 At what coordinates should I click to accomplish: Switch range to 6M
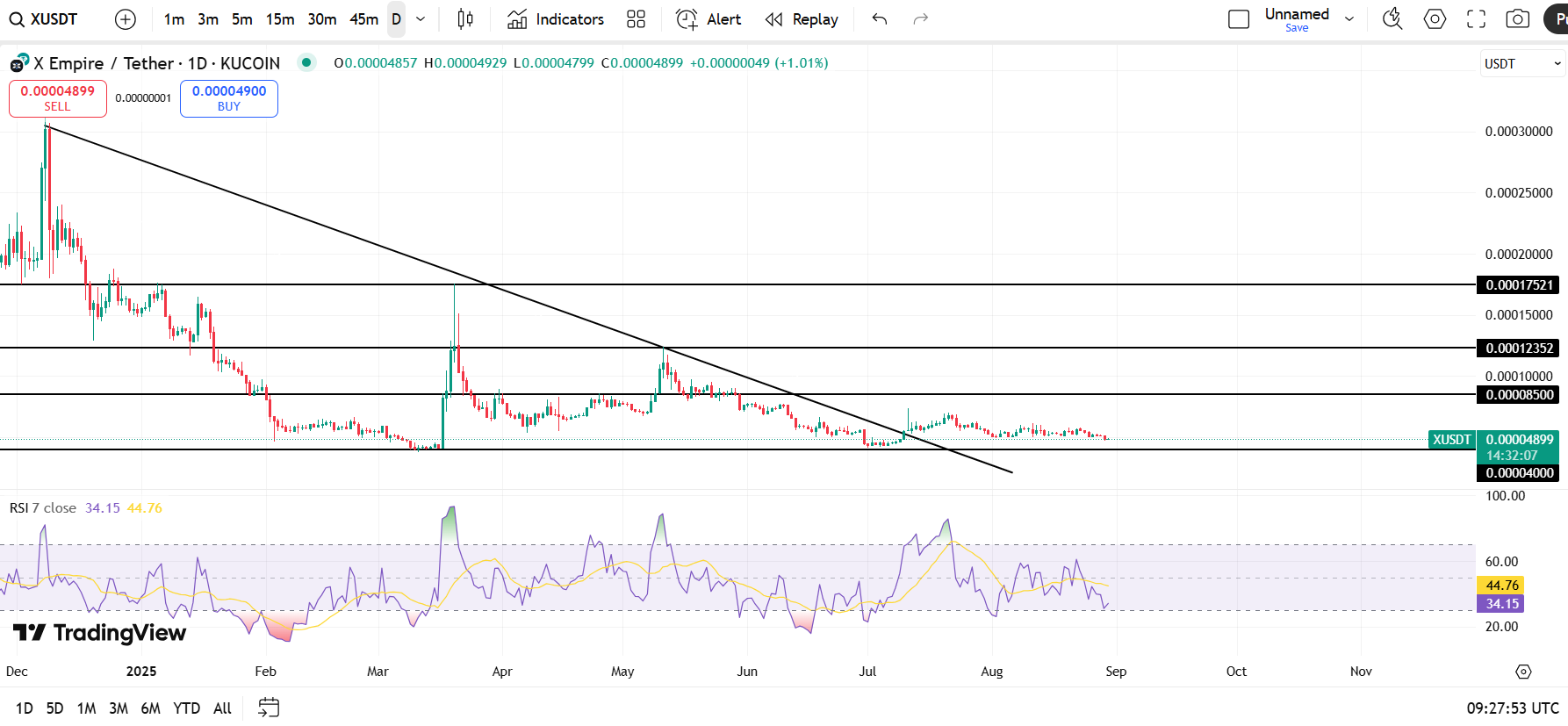151,708
